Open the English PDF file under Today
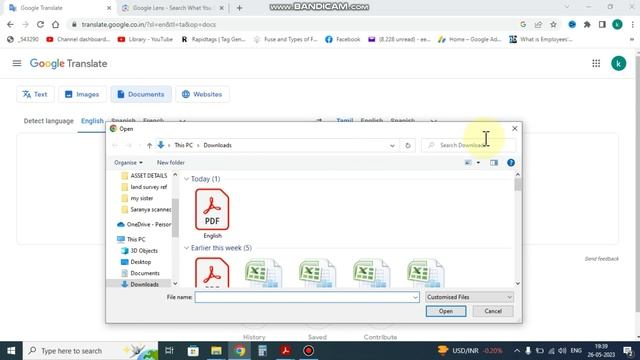 (212, 213)
